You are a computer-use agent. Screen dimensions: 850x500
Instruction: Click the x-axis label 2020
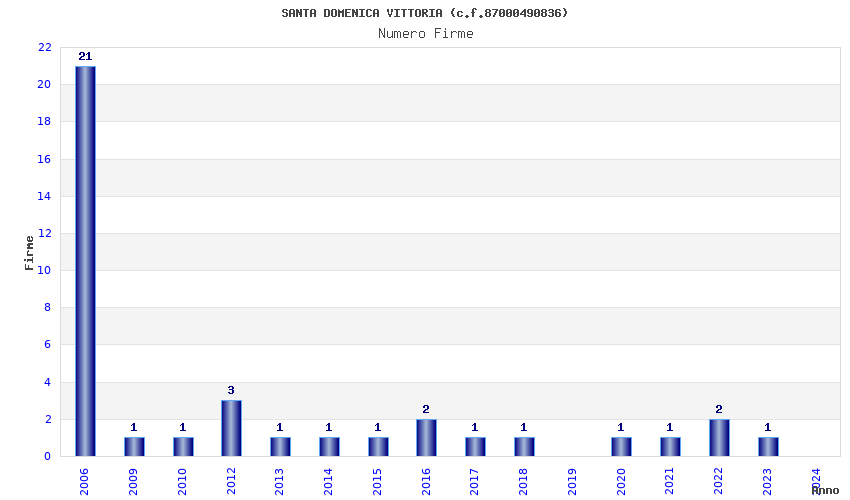click(621, 482)
